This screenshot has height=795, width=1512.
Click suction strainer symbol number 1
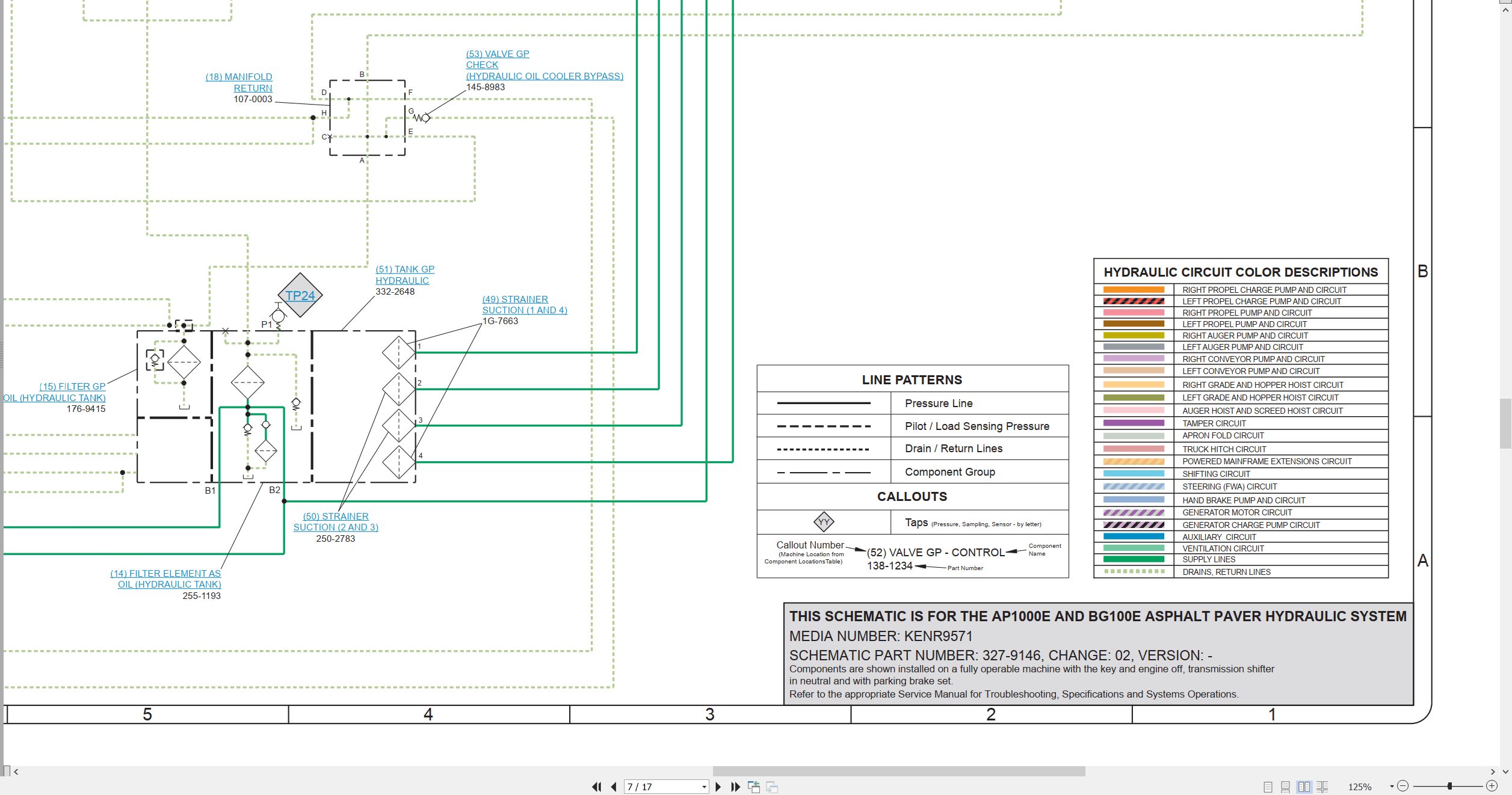coord(398,352)
